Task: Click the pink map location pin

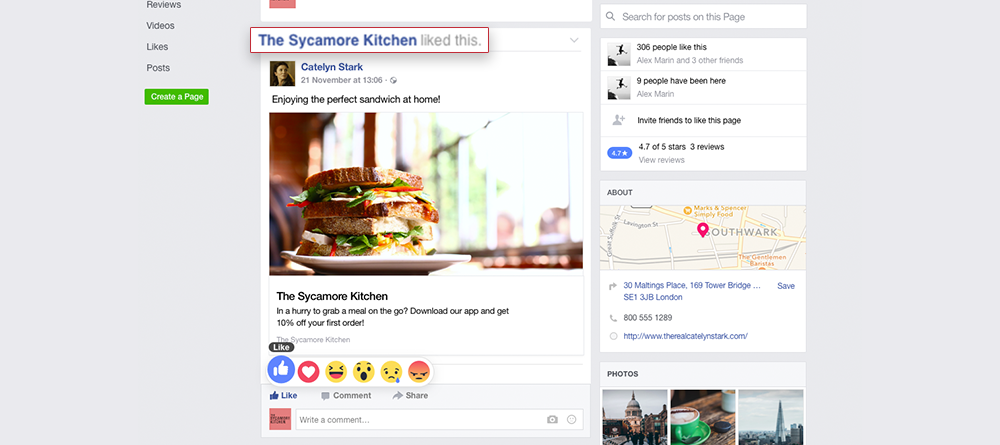Action: coord(703,230)
